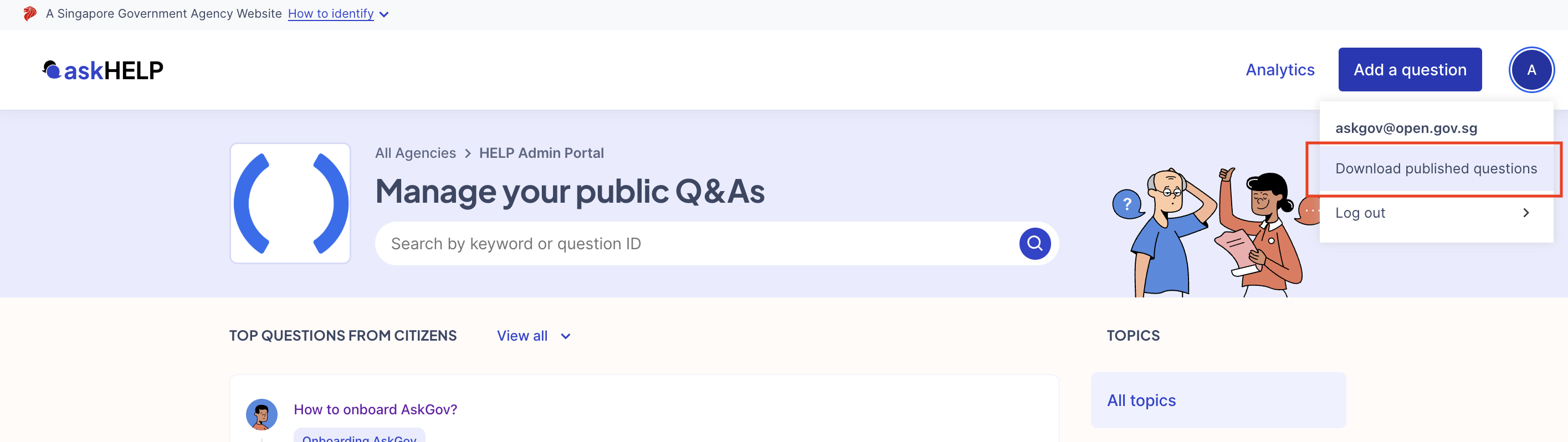Click the askHELP logo
Screen dimensions: 1568x442
103,71
